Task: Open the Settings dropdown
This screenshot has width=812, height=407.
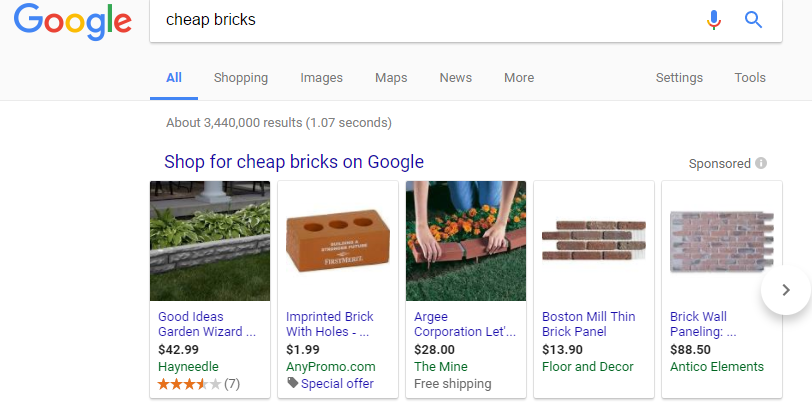Action: (x=679, y=78)
